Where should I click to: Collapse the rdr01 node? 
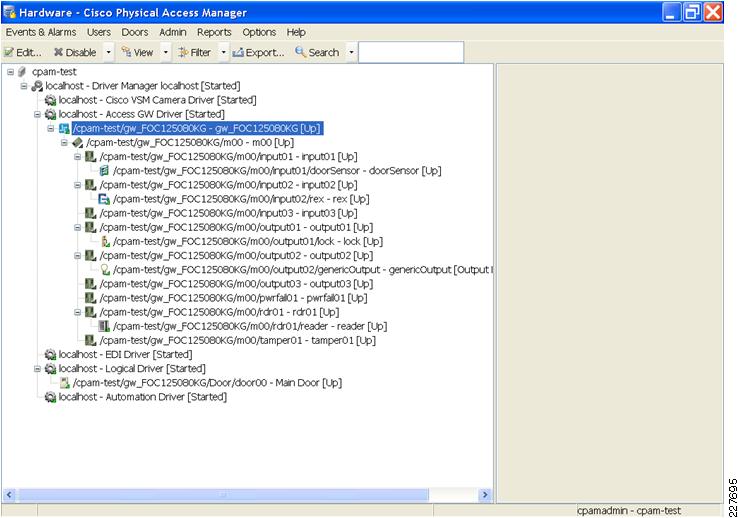pos(78,312)
